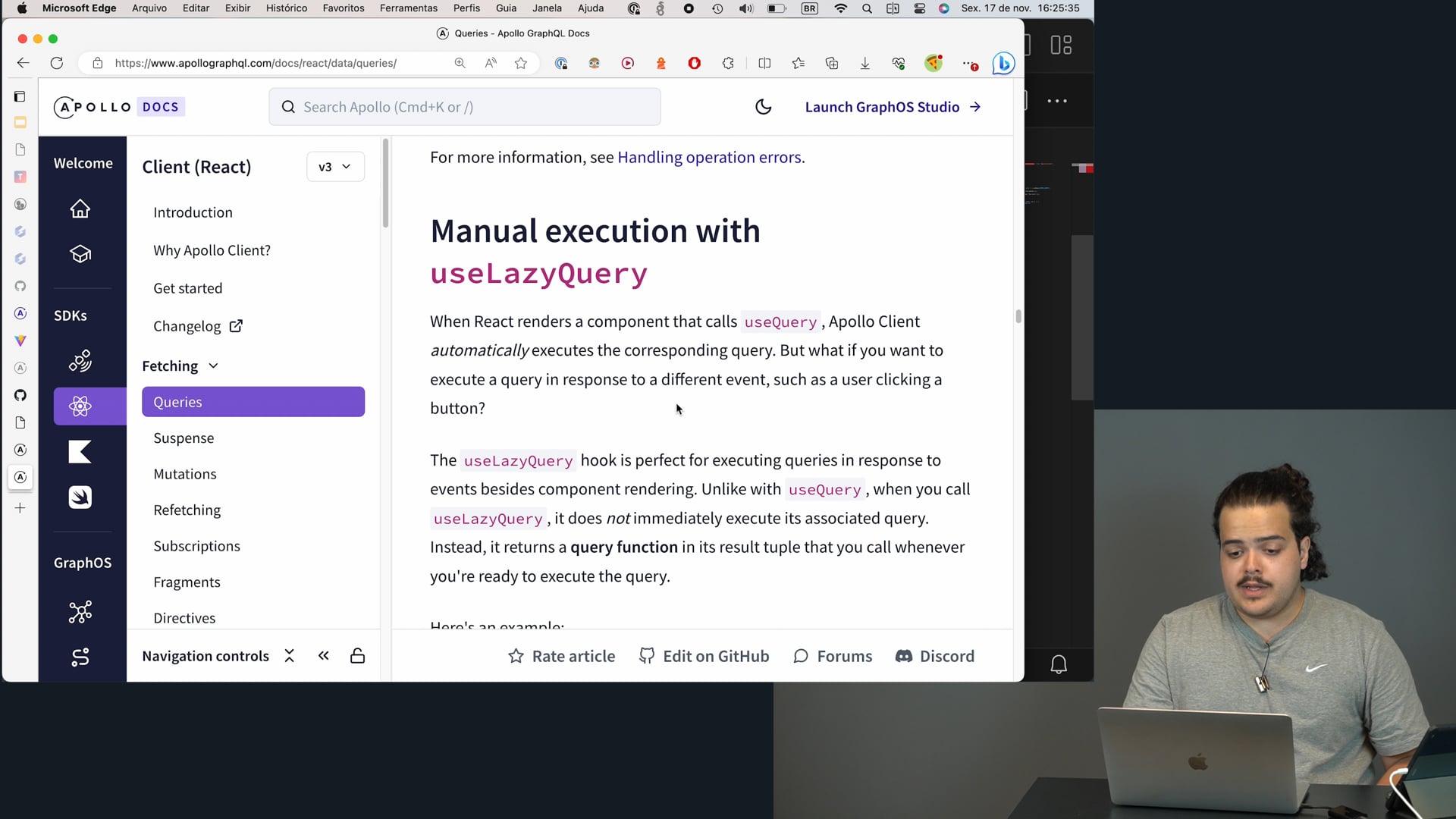The image size is (1456, 819).
Task: Toggle the sidebar lock icon
Action: pos(357,656)
